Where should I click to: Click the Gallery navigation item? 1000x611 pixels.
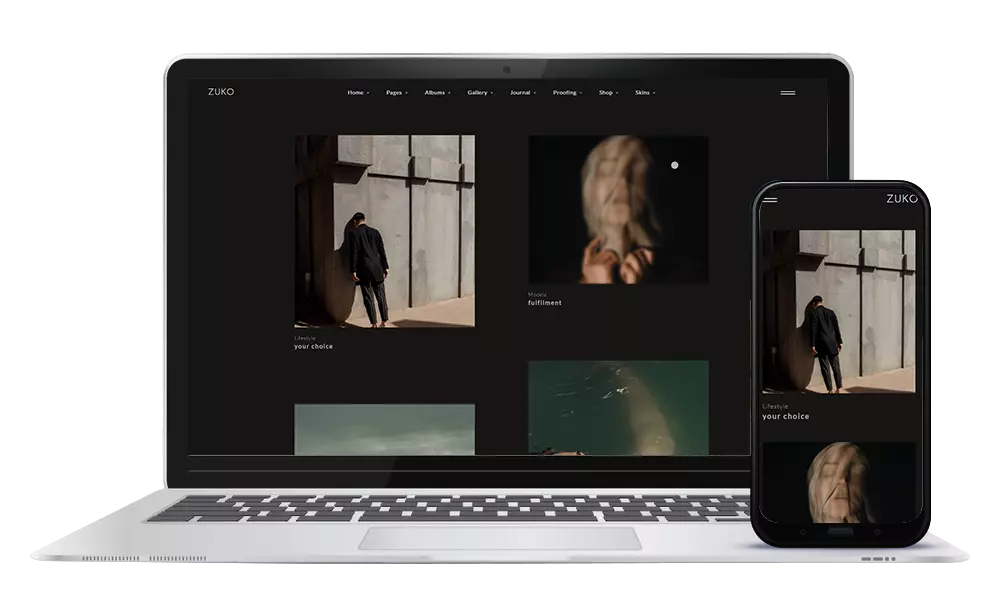[x=477, y=91]
